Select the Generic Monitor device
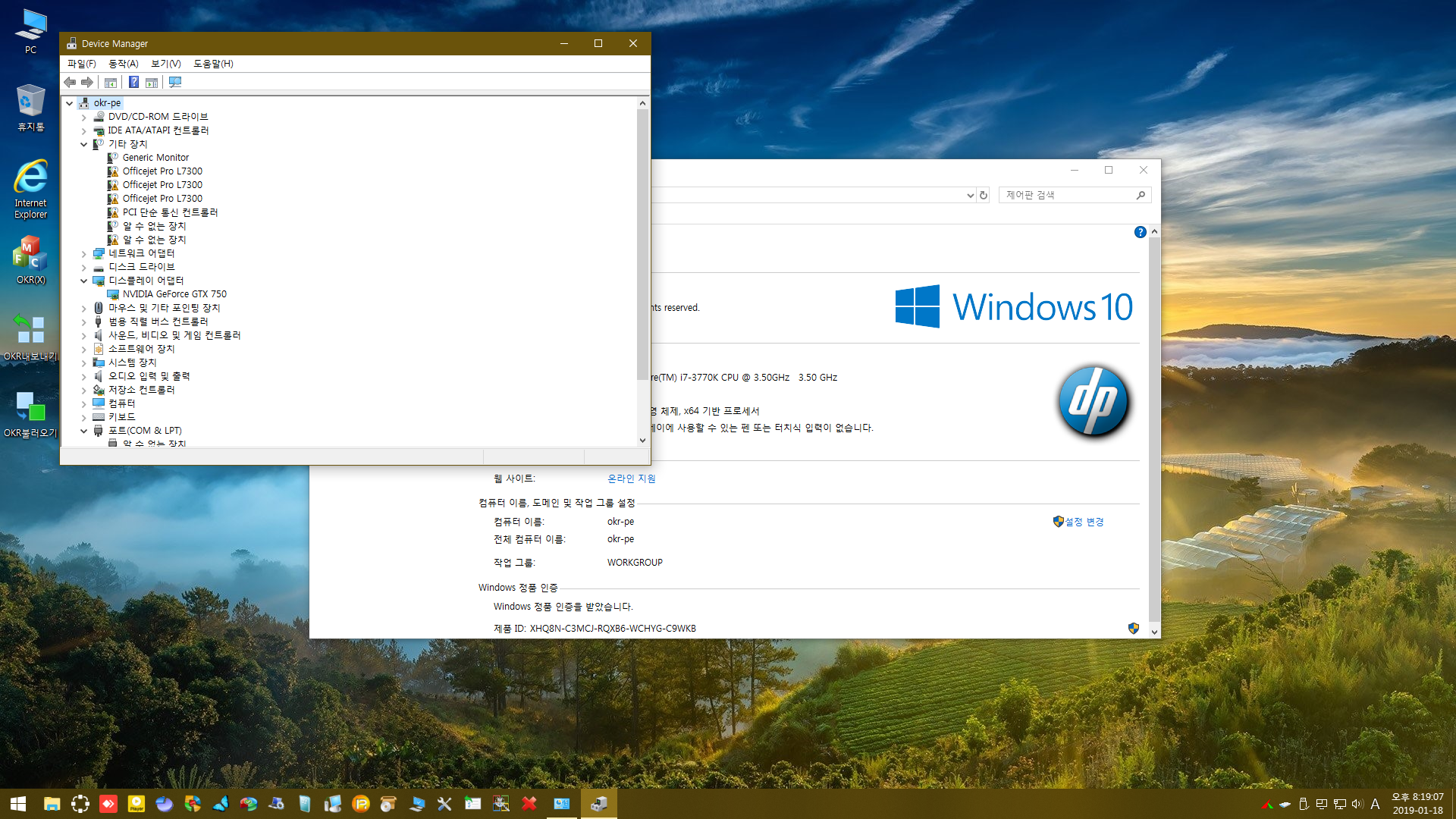This screenshot has width=1456, height=819. tap(155, 158)
